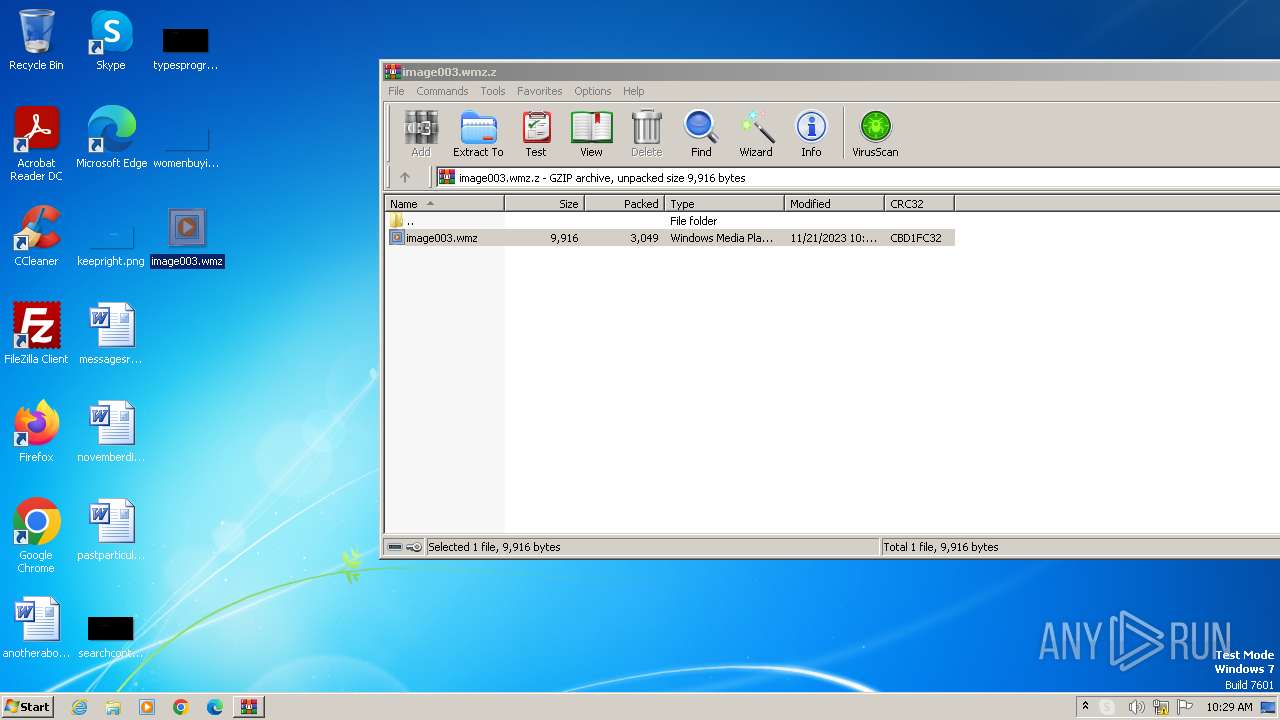The height and width of the screenshot is (720, 1280).
Task: Click the Action Center flag tray icon
Action: pyautogui.click(x=1185, y=707)
